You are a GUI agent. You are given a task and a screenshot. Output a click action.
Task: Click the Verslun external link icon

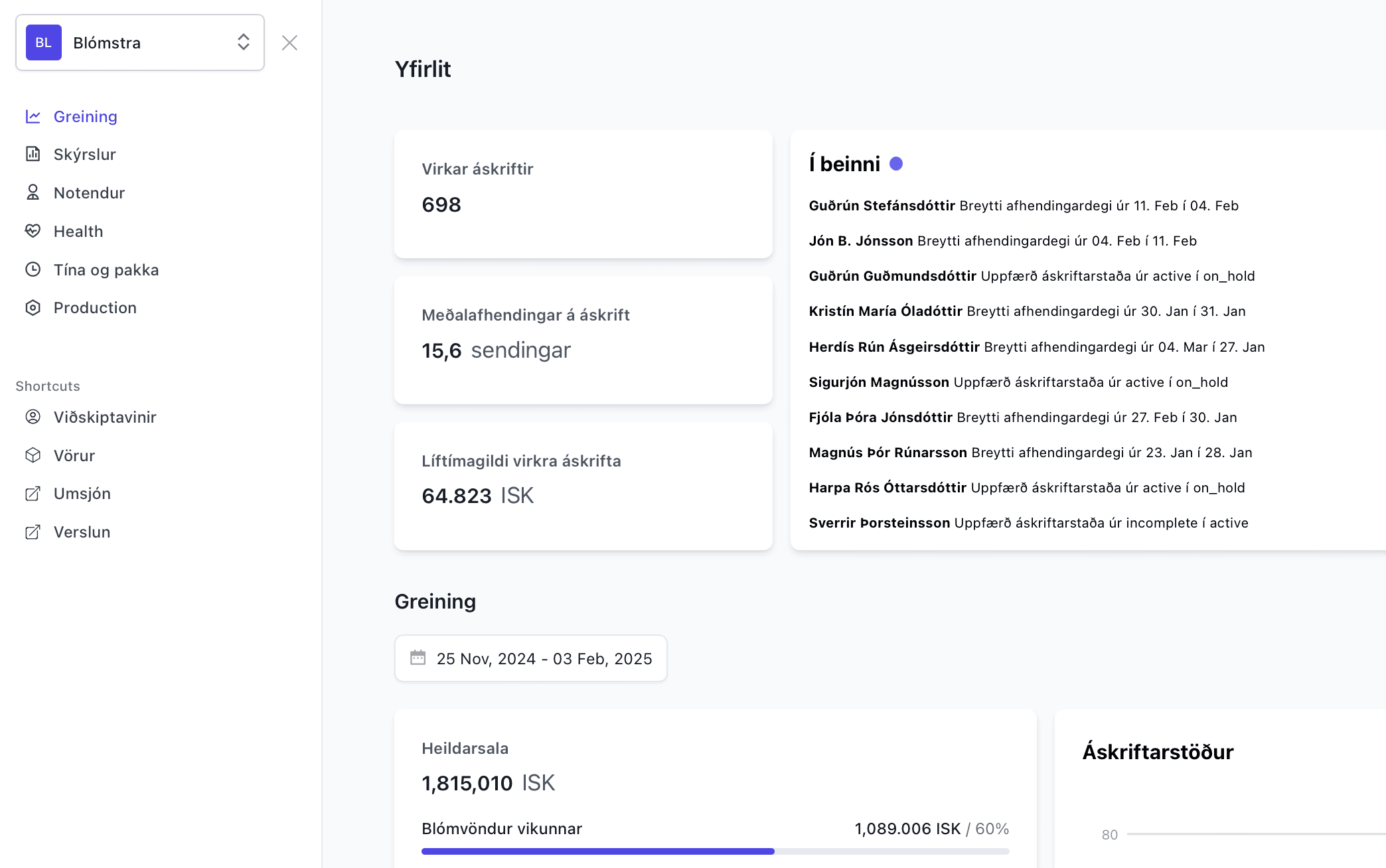[33, 532]
